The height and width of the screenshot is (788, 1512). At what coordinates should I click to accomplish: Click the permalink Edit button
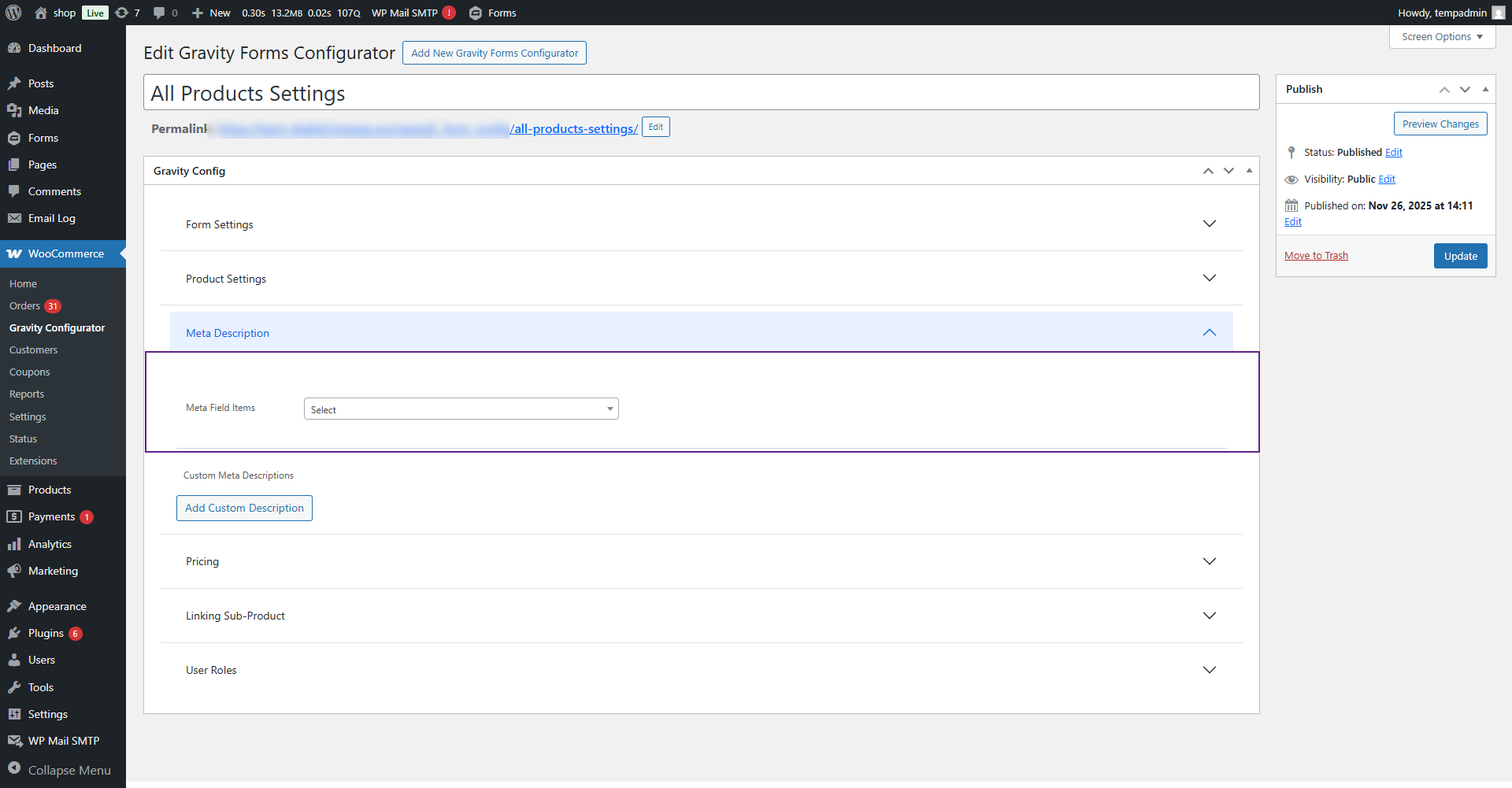tap(655, 128)
